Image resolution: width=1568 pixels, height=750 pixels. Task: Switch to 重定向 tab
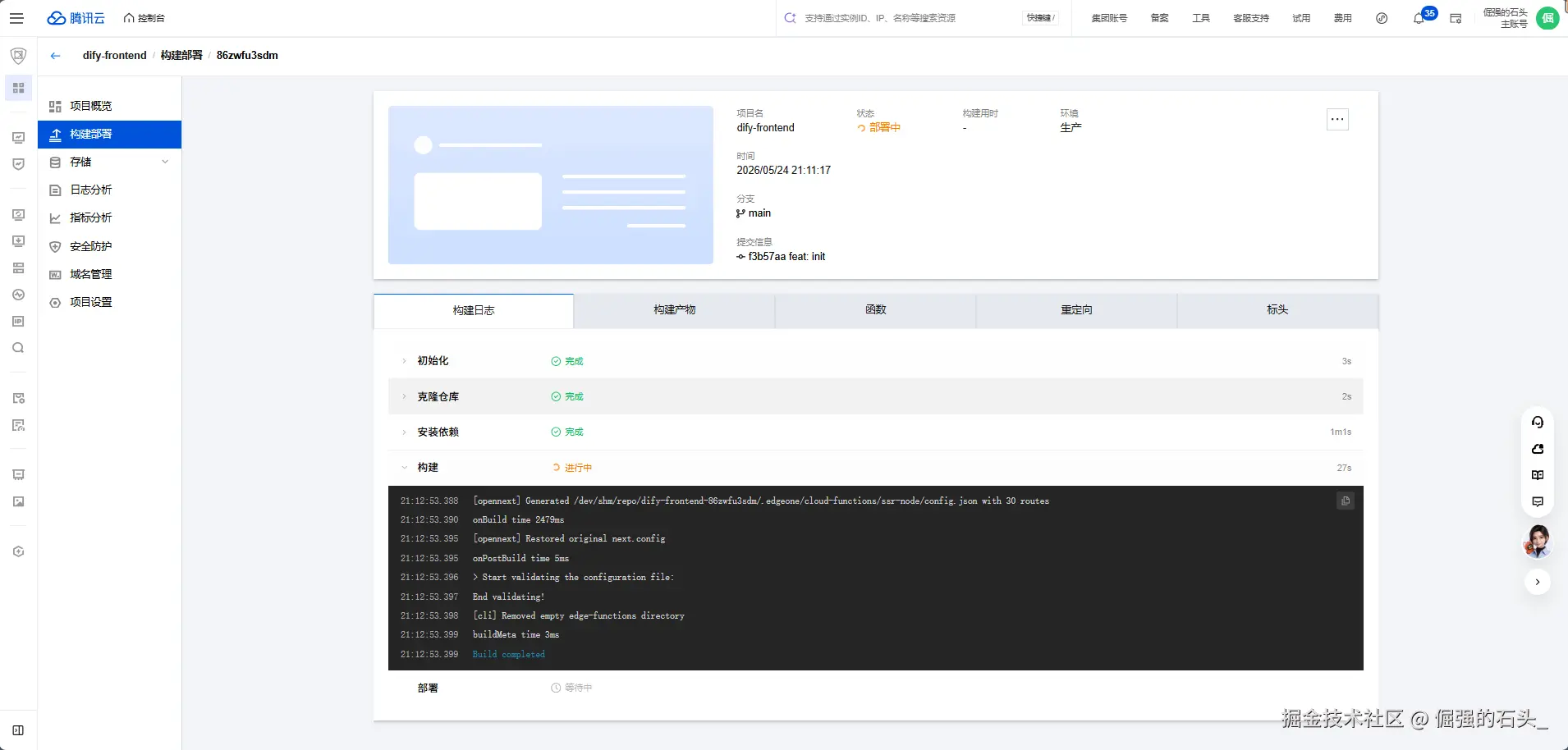(x=1076, y=310)
